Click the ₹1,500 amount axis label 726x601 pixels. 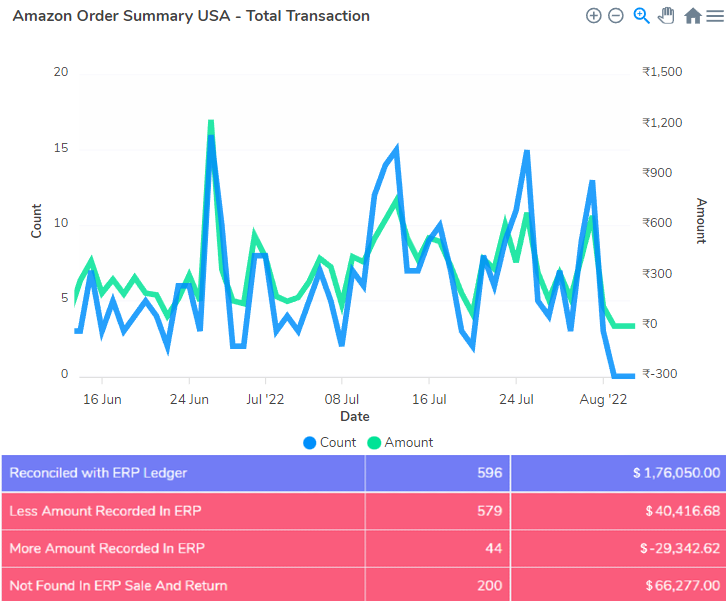[x=662, y=72]
